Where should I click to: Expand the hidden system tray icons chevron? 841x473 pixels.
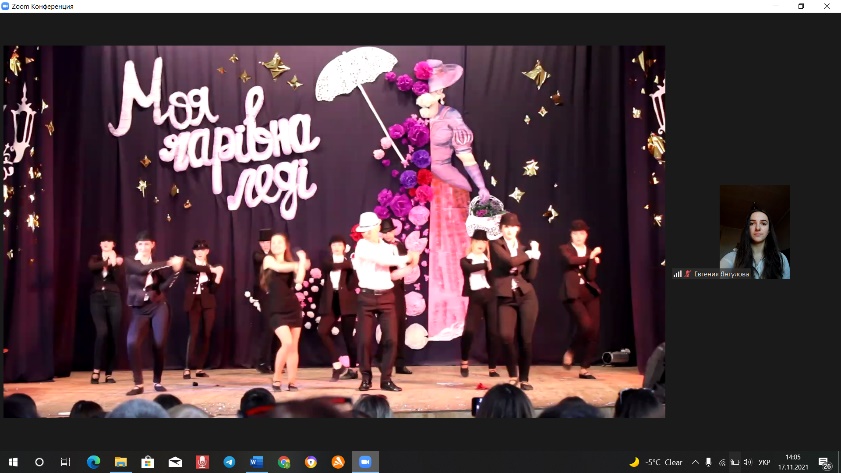tap(696, 462)
